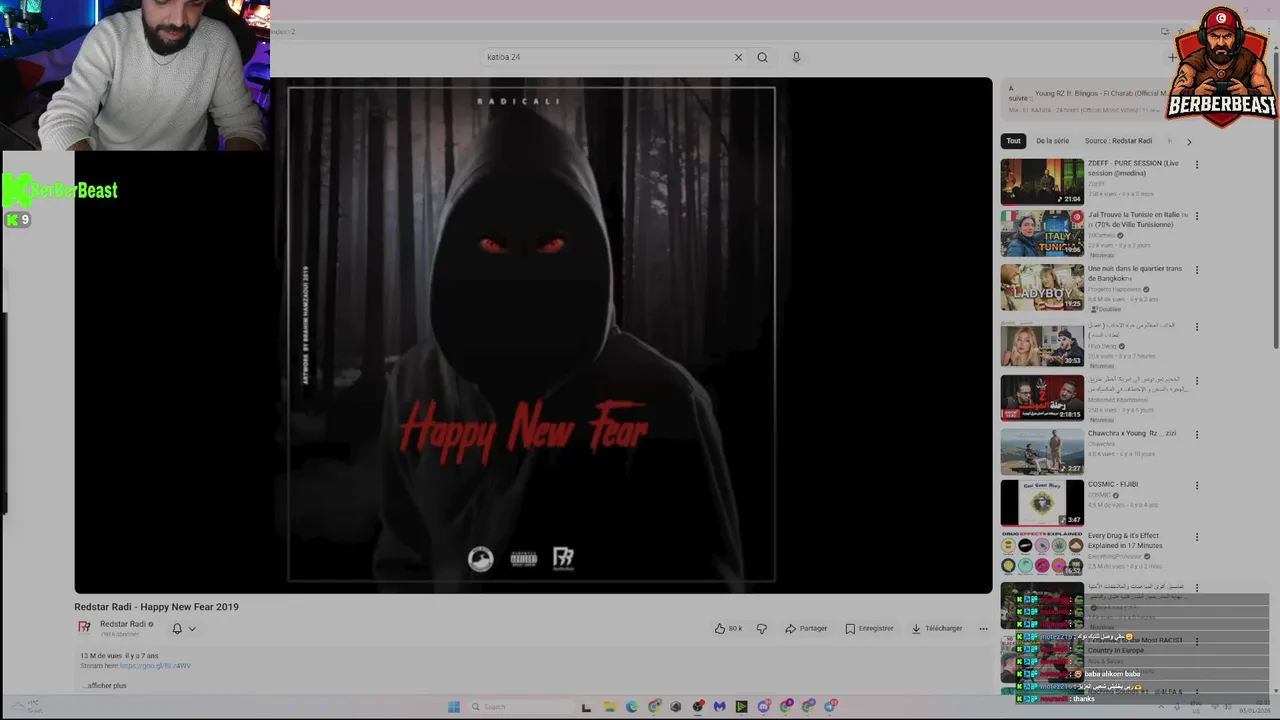Image resolution: width=1280 pixels, height=720 pixels.
Task: Dislike the video with thumbs down
Action: 762,628
